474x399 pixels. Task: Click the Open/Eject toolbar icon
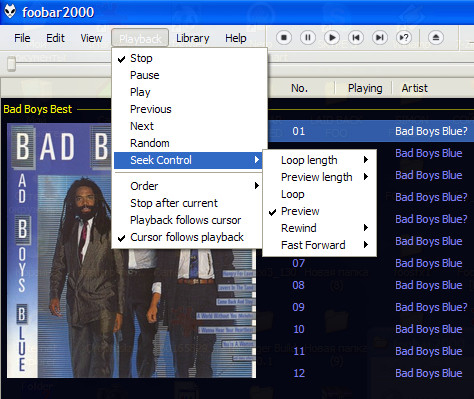point(436,38)
